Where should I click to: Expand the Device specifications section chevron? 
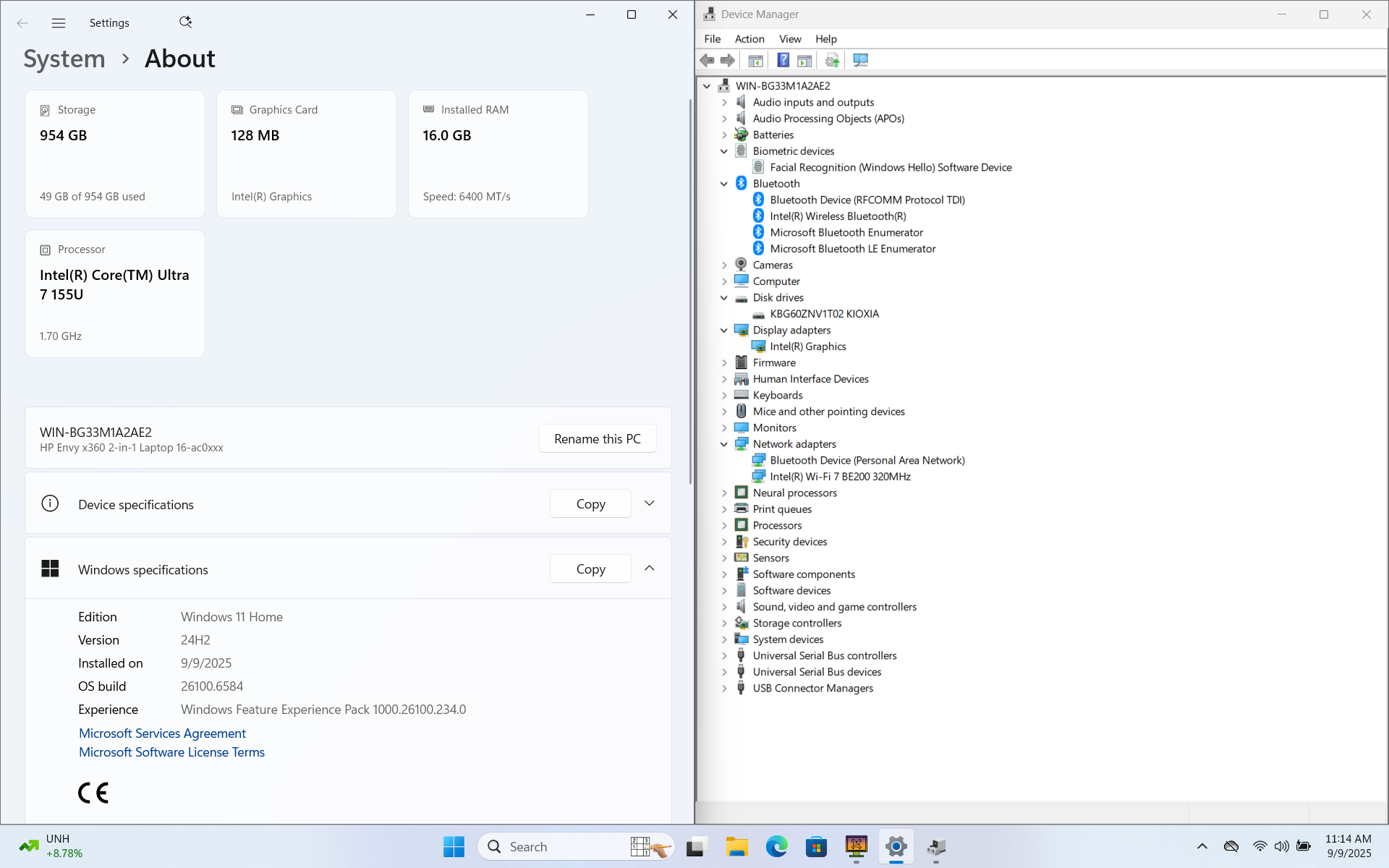tap(650, 503)
